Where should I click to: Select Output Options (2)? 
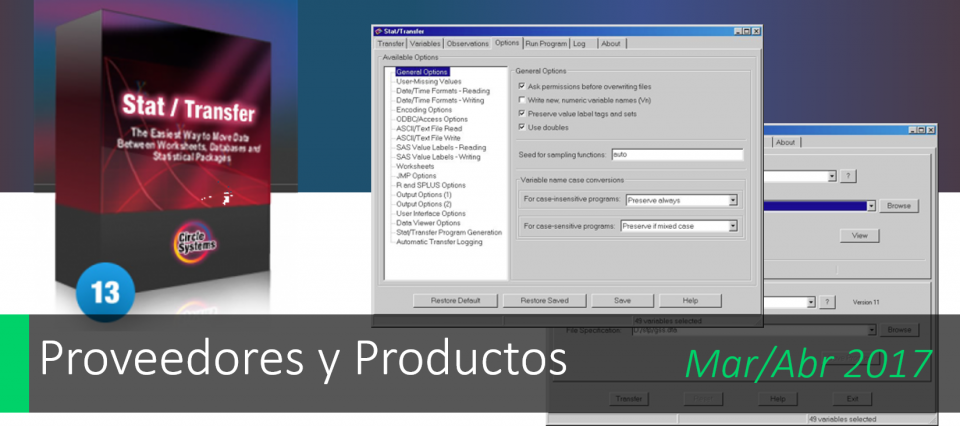424,204
